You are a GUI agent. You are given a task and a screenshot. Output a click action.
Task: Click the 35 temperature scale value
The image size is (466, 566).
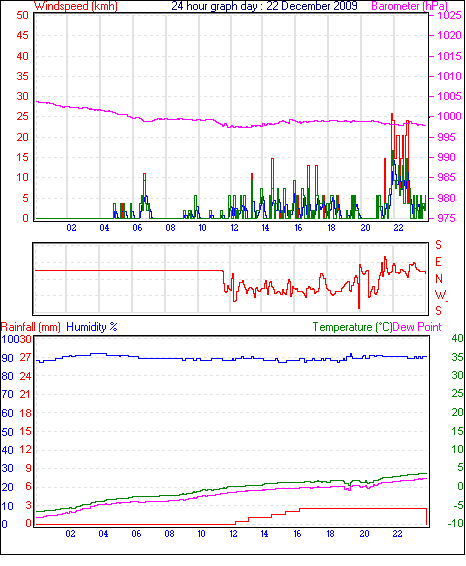tap(457, 357)
